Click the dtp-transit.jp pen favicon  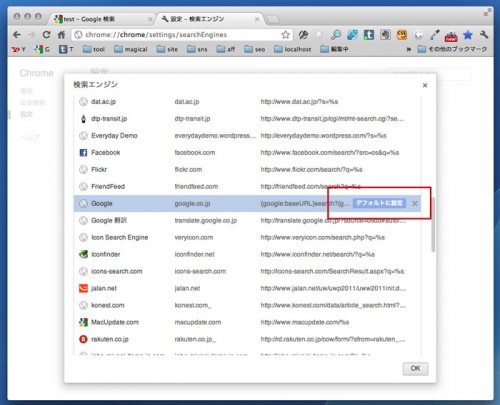tap(83, 119)
